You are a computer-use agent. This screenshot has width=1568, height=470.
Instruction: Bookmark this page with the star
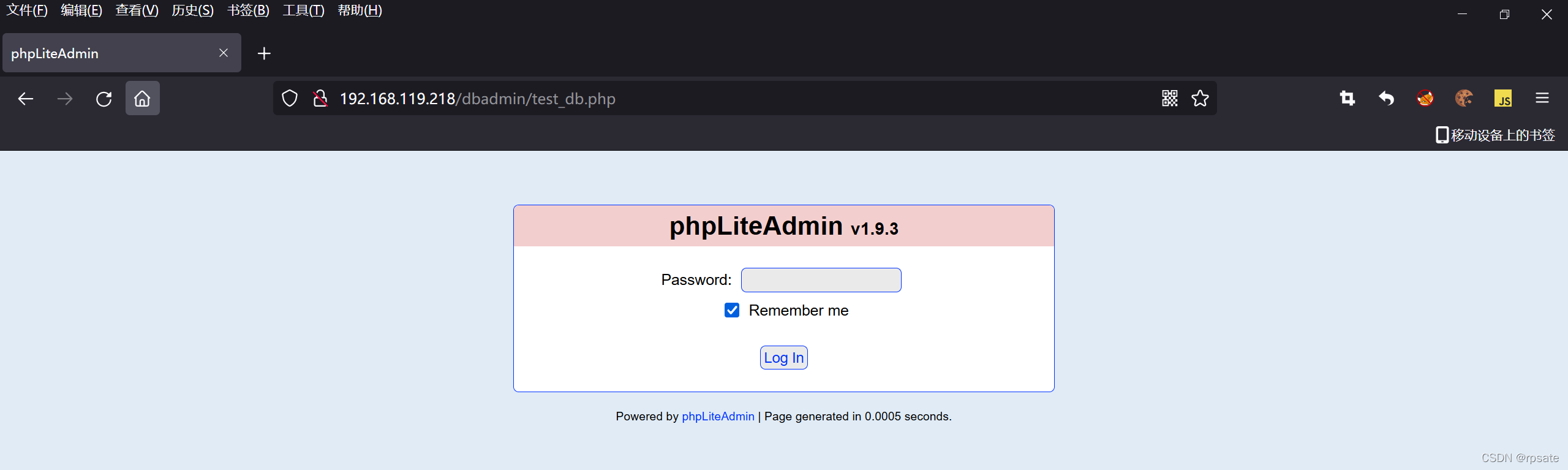coord(1200,98)
